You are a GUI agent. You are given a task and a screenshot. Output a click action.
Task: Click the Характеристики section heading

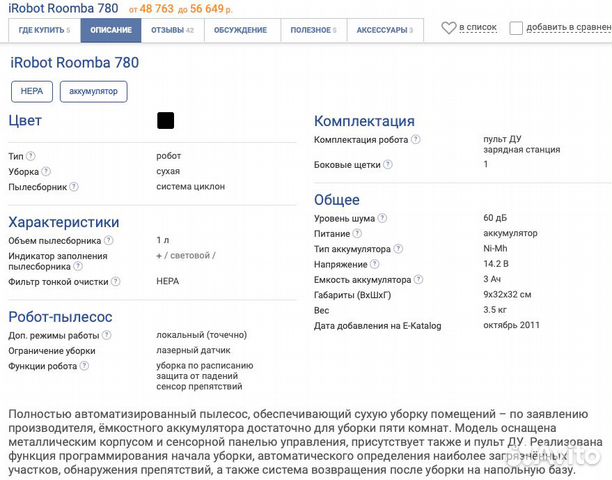[x=64, y=222]
